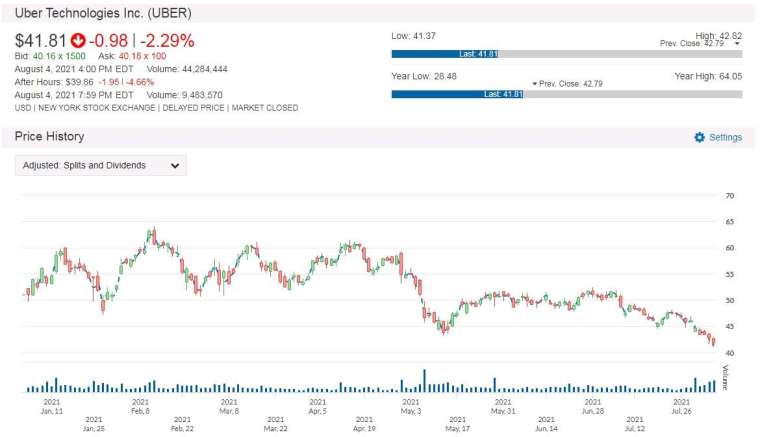Open the Settings link in Price History
760x437 pixels.
[x=725, y=137]
